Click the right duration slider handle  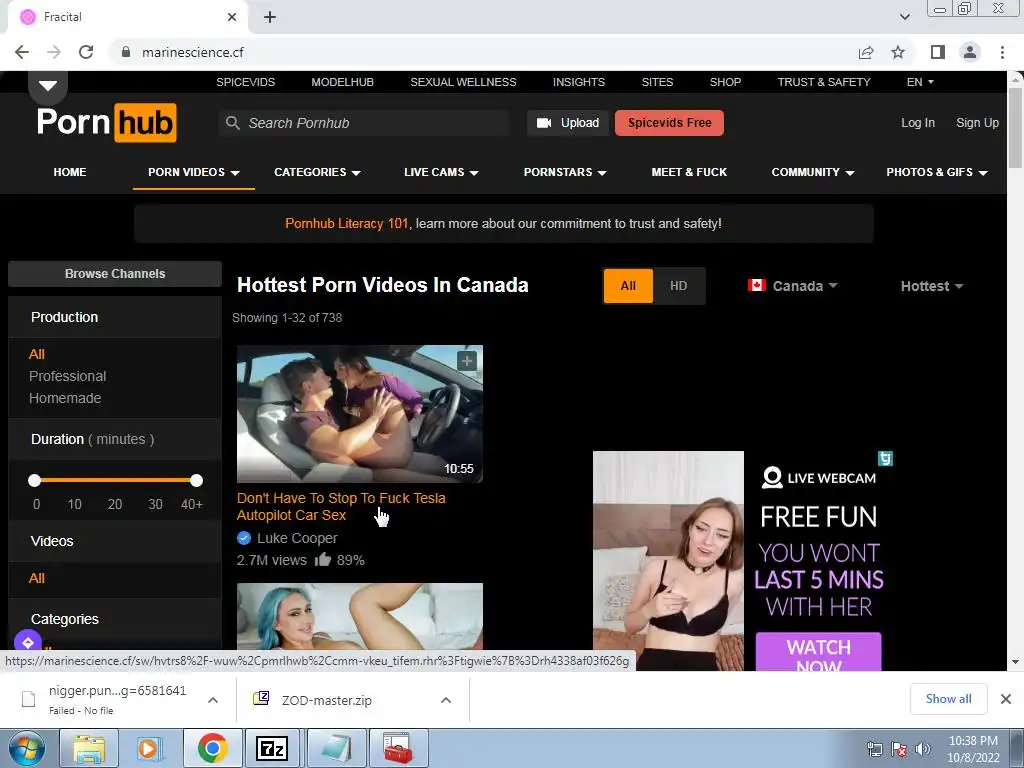click(x=197, y=481)
